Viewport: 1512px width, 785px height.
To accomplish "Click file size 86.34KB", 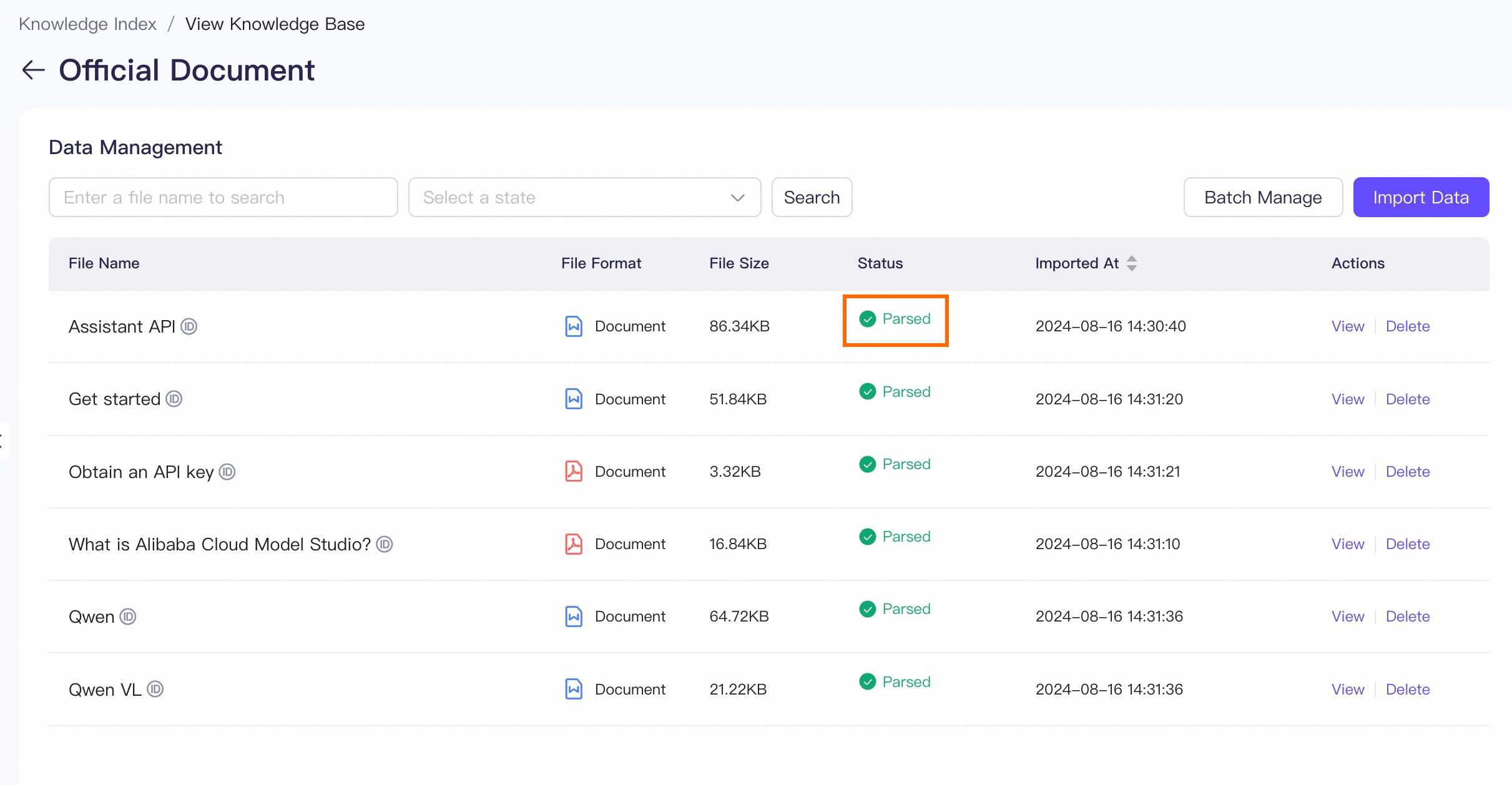I will 739,326.
